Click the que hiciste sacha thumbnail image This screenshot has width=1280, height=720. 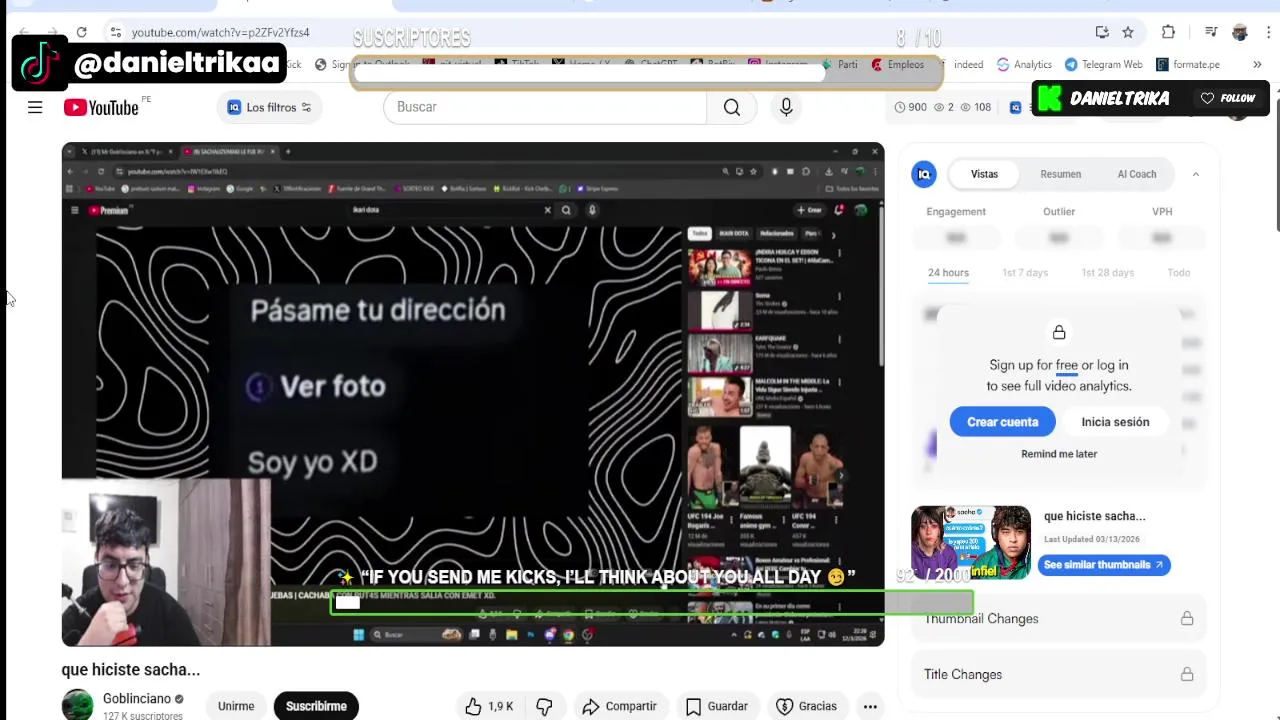pyautogui.click(x=970, y=542)
